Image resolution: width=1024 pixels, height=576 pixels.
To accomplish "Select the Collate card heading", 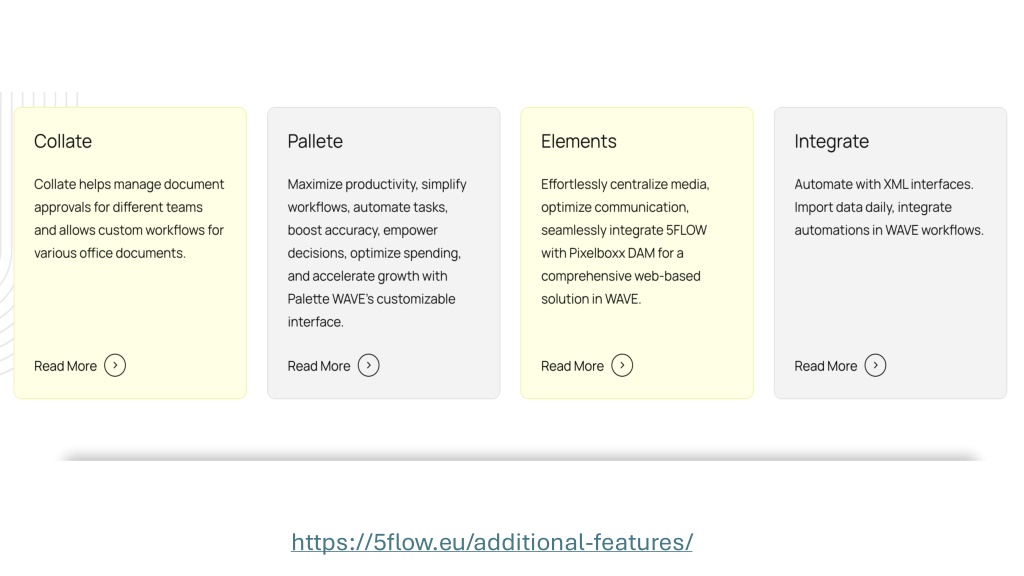I will (x=63, y=141).
